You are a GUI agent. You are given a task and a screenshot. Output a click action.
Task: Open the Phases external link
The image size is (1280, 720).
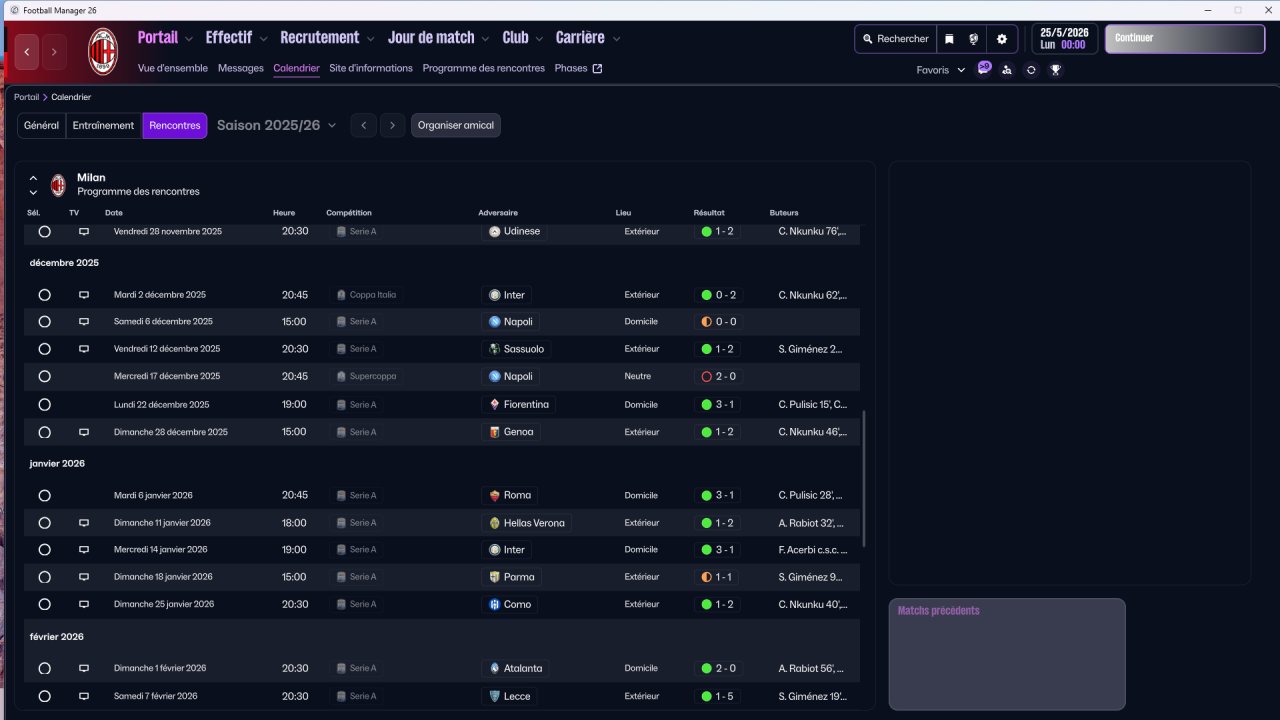(579, 69)
